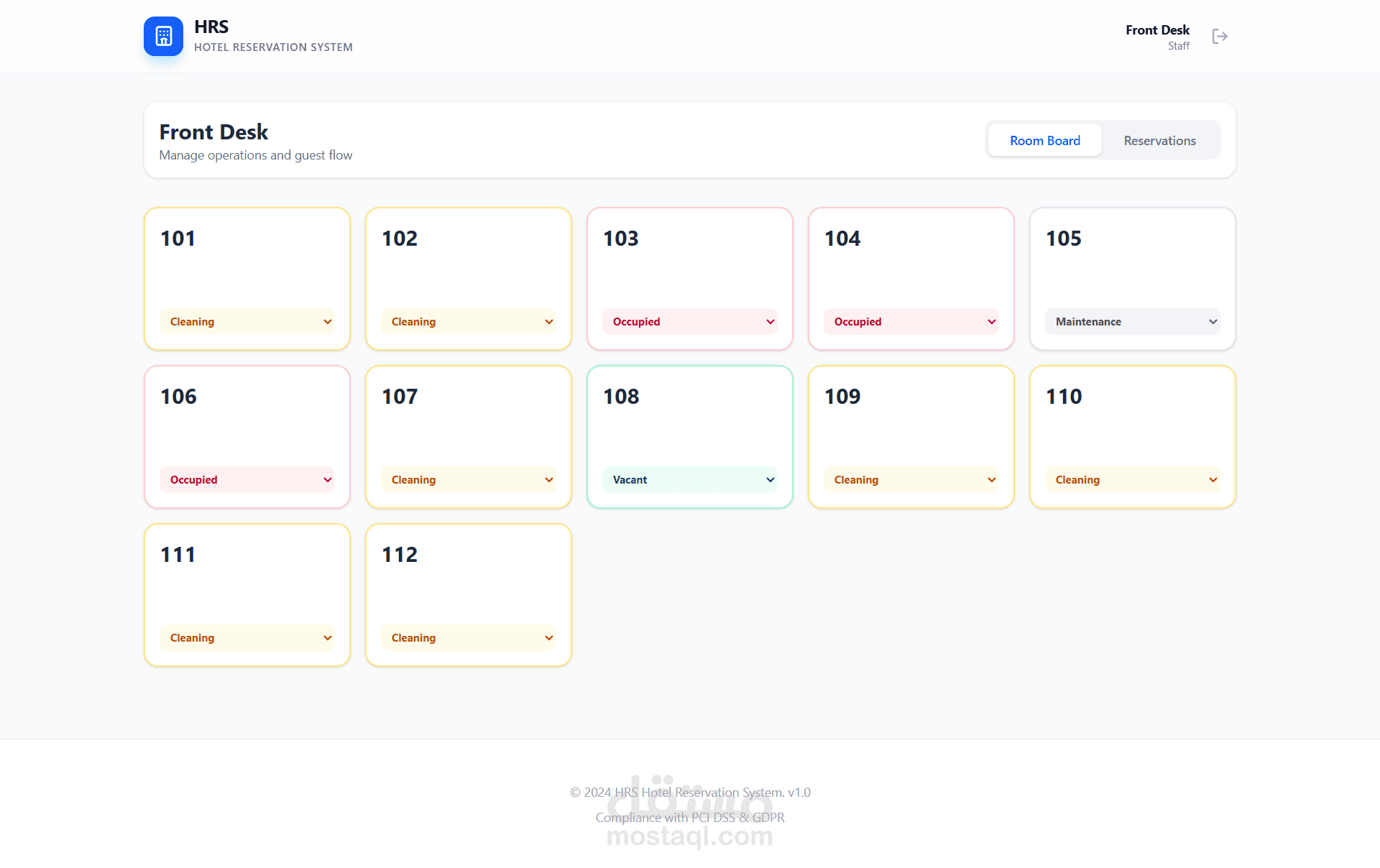Click the HRS title text in header
Viewport: 1380px width, 868px height.
tap(211, 27)
